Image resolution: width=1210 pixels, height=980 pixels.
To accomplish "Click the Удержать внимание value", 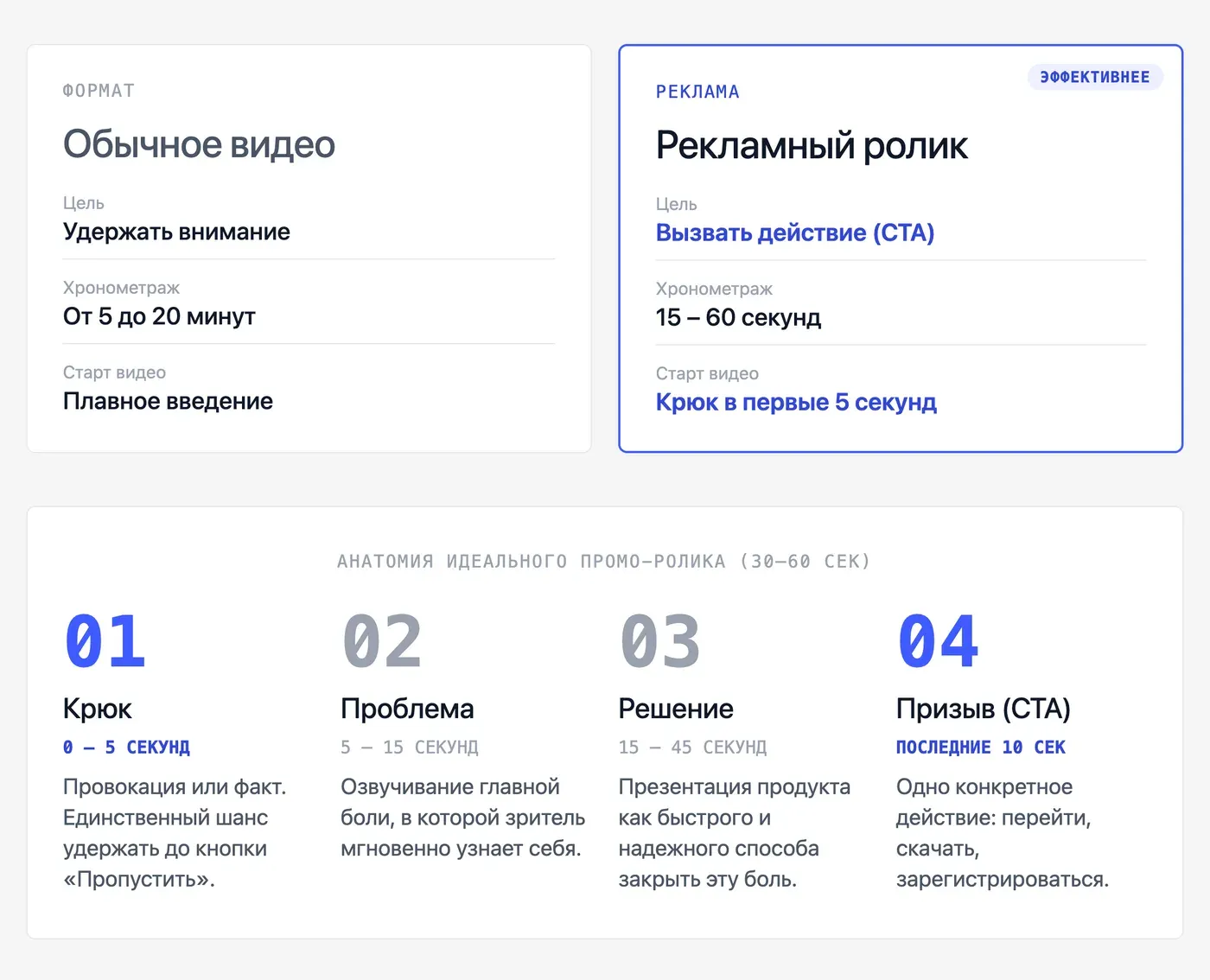I will coord(176,232).
